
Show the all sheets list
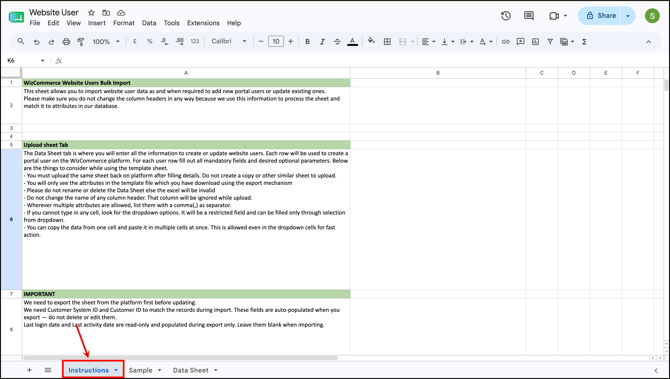coord(48,370)
